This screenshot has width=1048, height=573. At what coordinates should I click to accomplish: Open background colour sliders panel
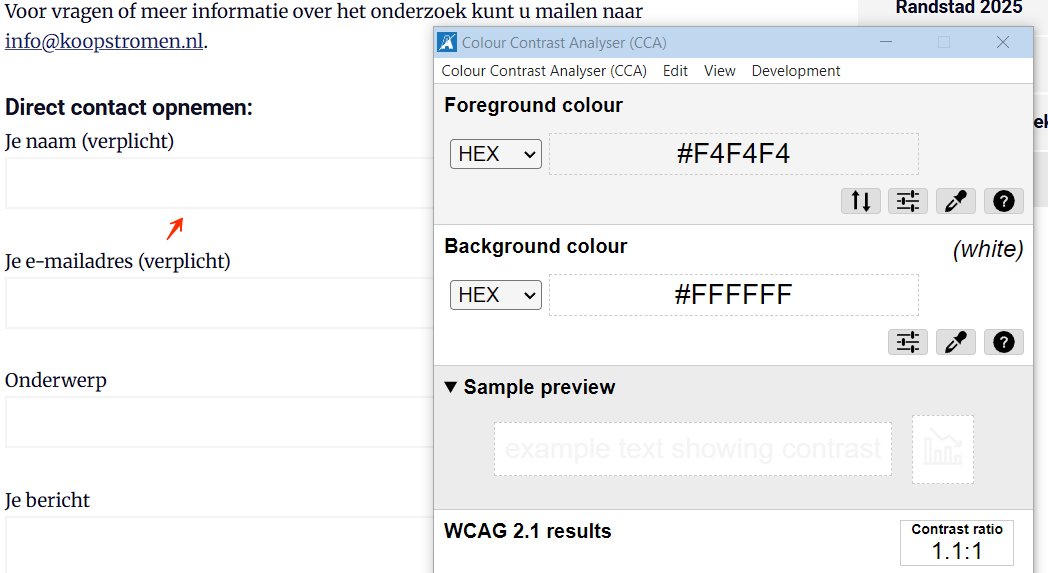pos(908,342)
